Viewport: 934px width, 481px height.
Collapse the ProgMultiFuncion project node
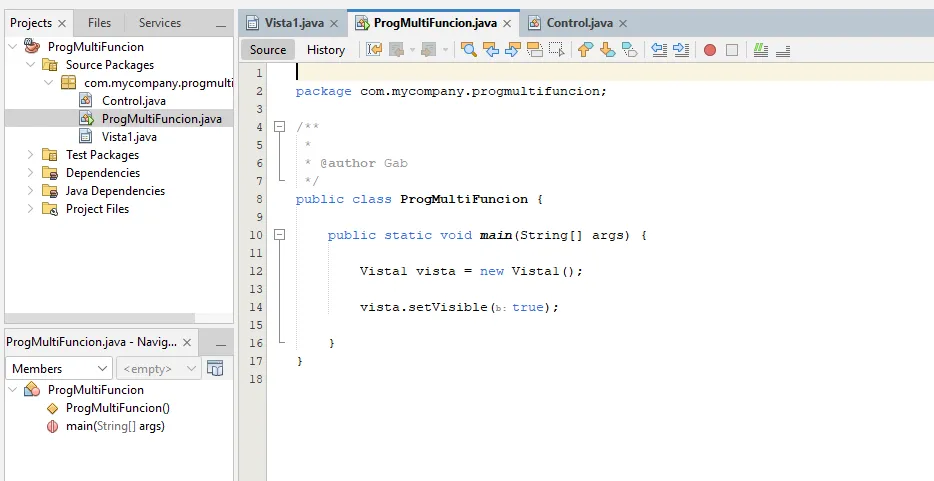pos(13,46)
